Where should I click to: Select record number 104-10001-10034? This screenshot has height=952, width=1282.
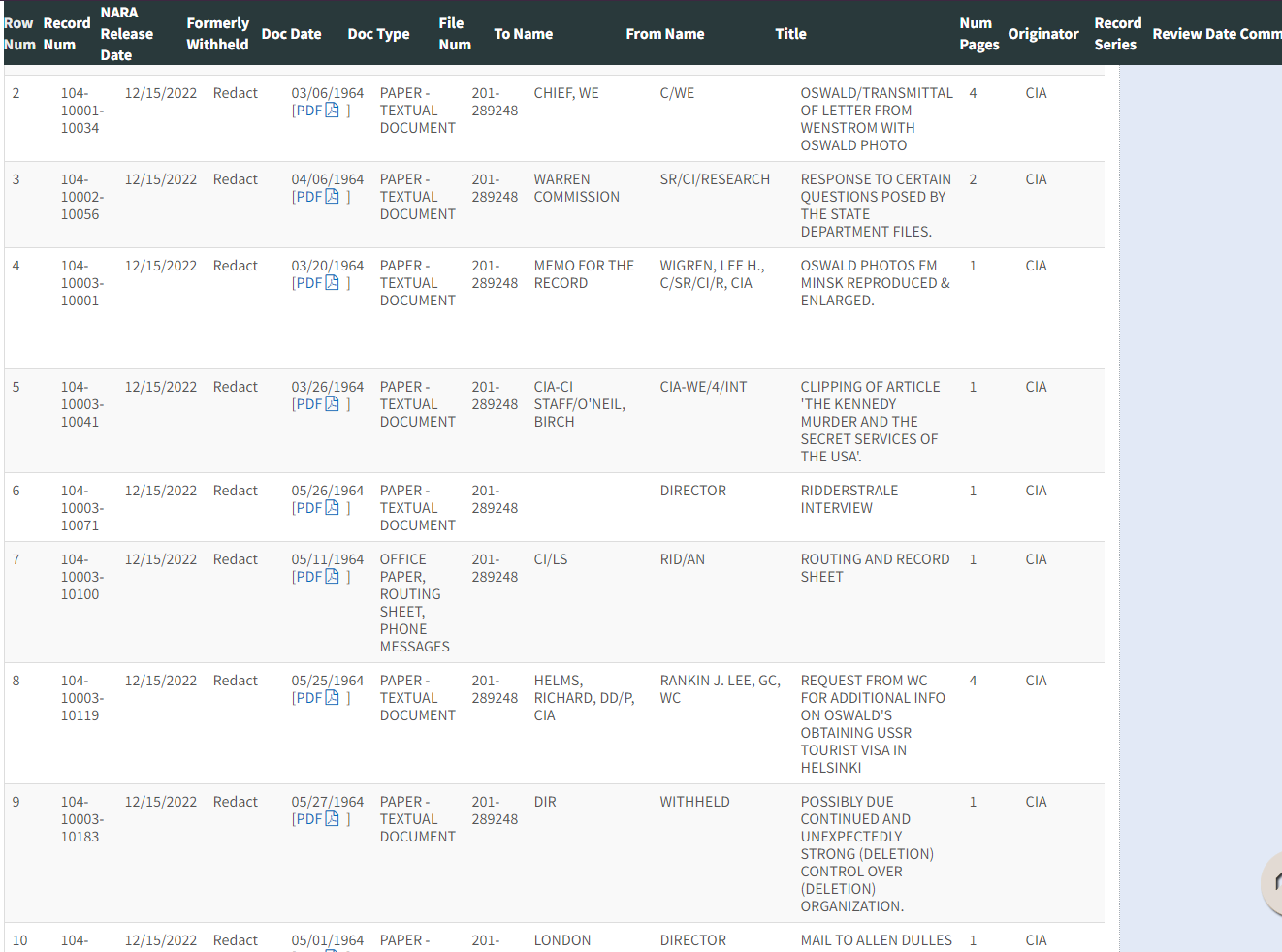tap(82, 111)
